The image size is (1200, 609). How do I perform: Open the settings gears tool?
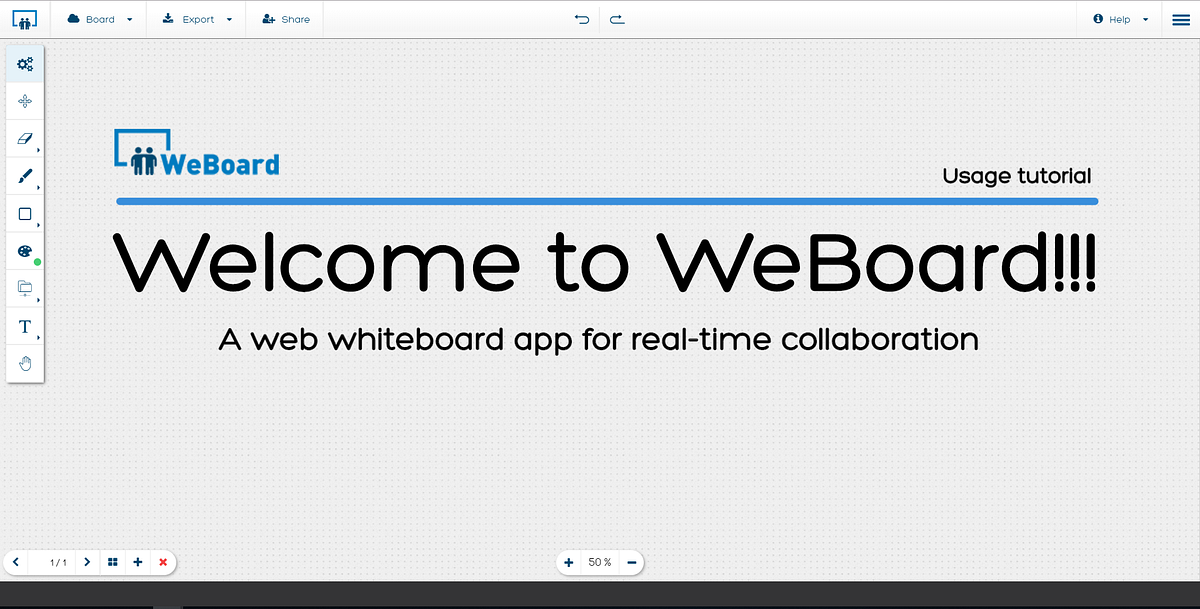click(x=25, y=64)
